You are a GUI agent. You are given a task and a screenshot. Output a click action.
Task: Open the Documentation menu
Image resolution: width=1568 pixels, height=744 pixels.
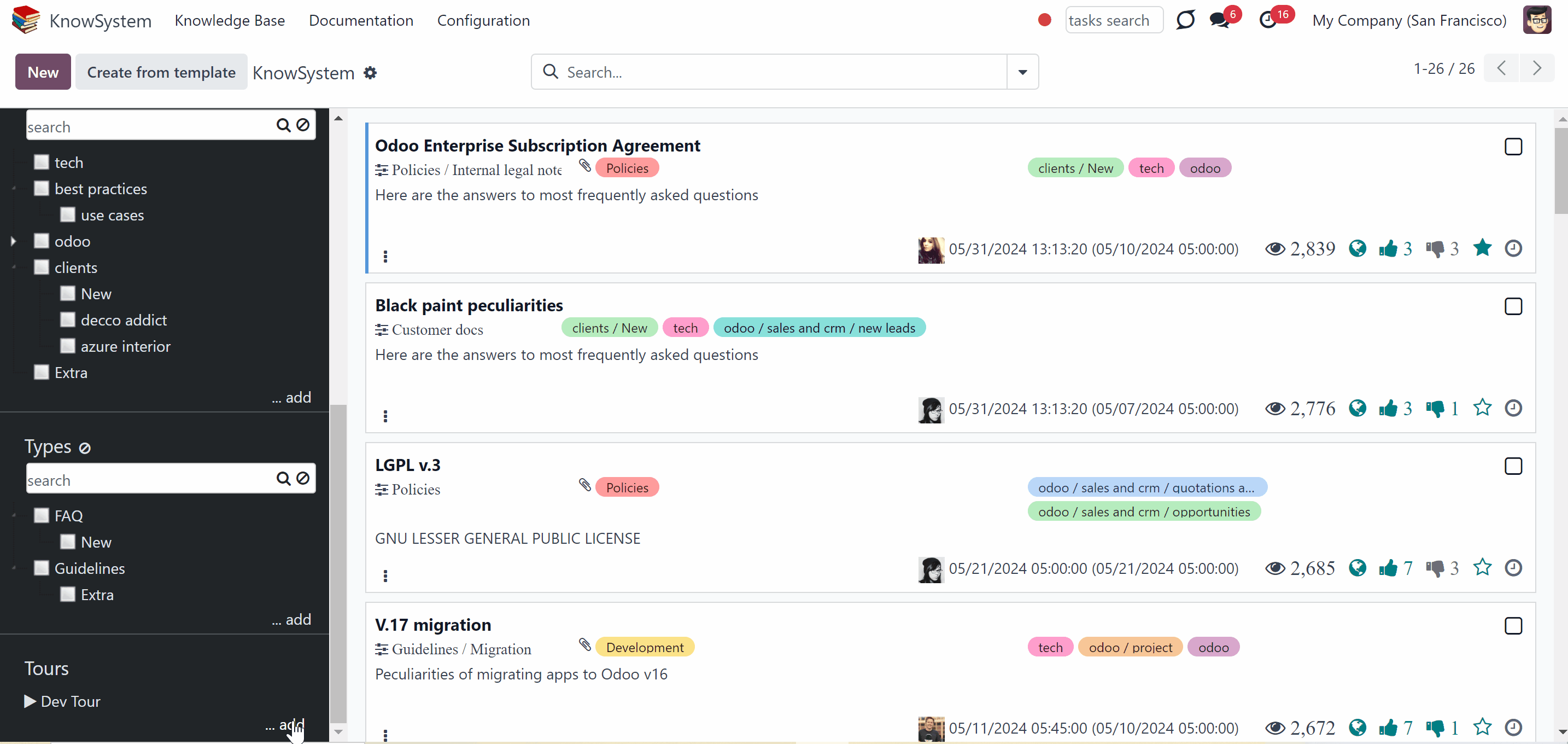click(361, 20)
